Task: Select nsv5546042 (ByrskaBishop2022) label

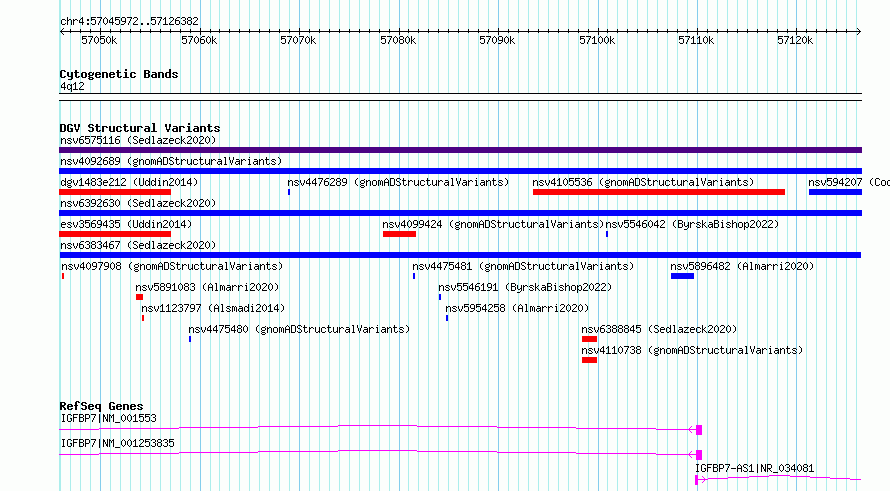Action: coord(692,224)
